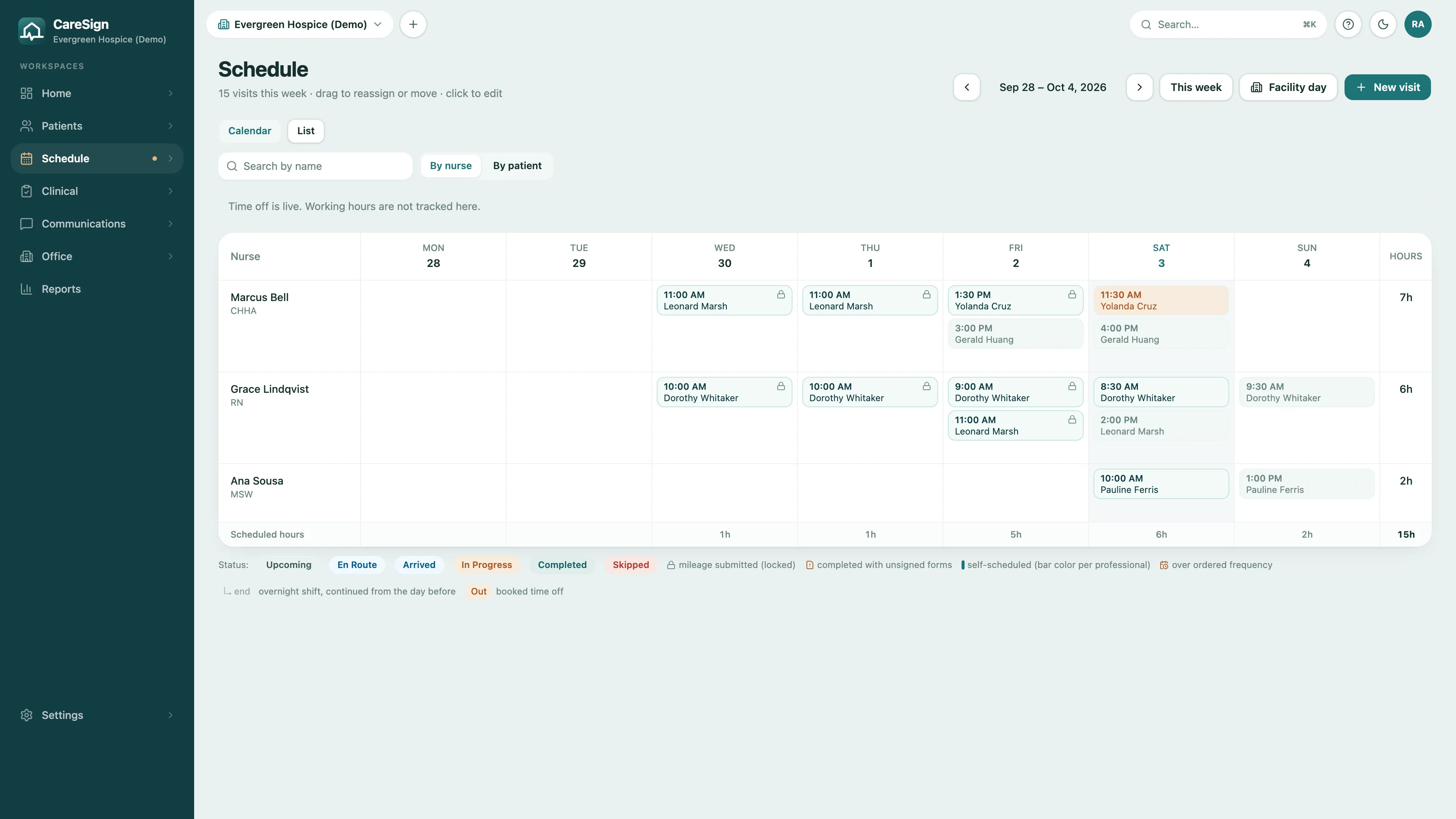The image size is (1456, 819).
Task: Open the help question-mark icon
Action: tap(1348, 24)
